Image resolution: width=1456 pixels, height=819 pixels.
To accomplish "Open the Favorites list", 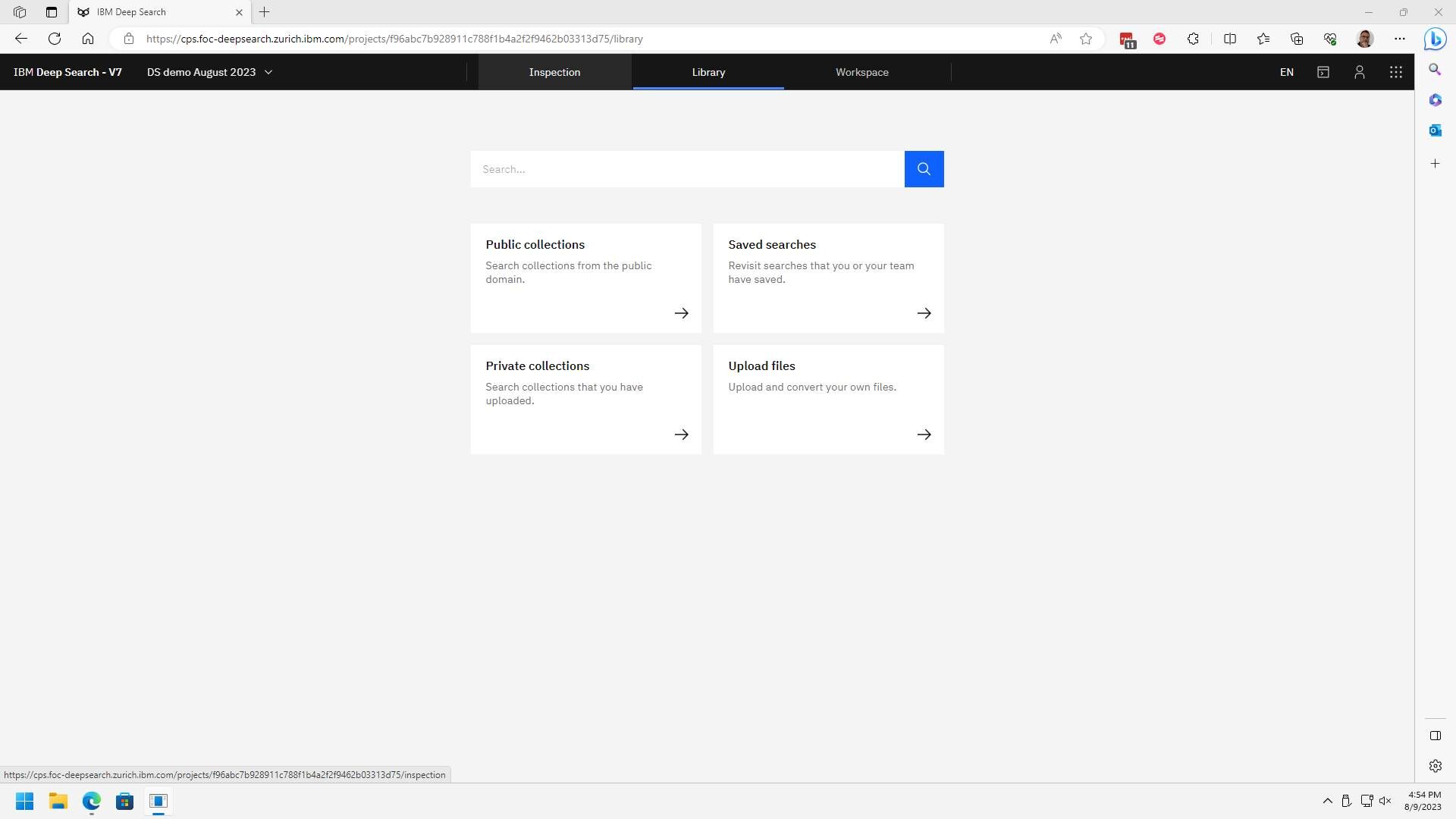I will (x=1263, y=39).
